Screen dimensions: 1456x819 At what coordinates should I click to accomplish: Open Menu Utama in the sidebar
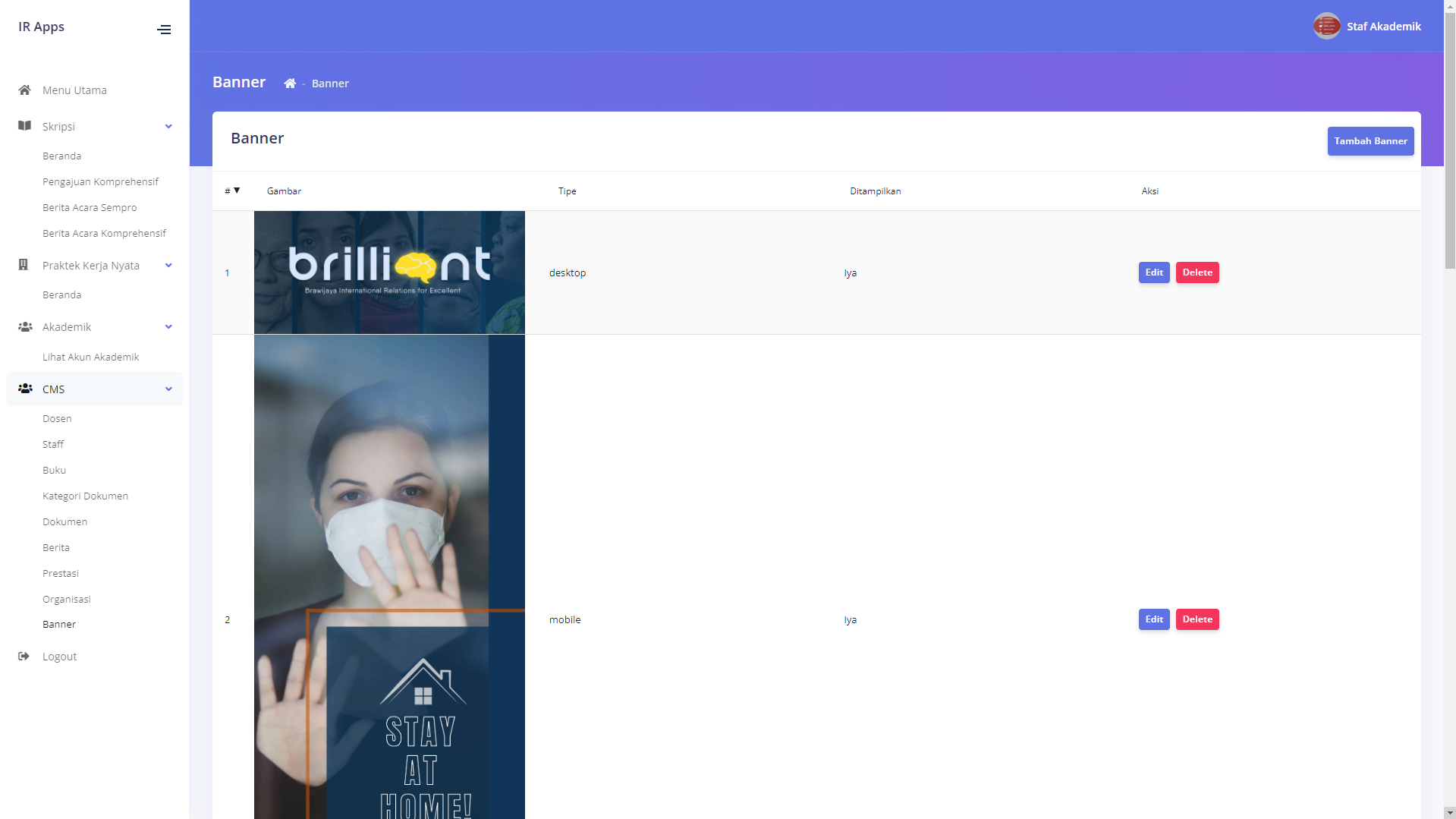pyautogui.click(x=74, y=90)
